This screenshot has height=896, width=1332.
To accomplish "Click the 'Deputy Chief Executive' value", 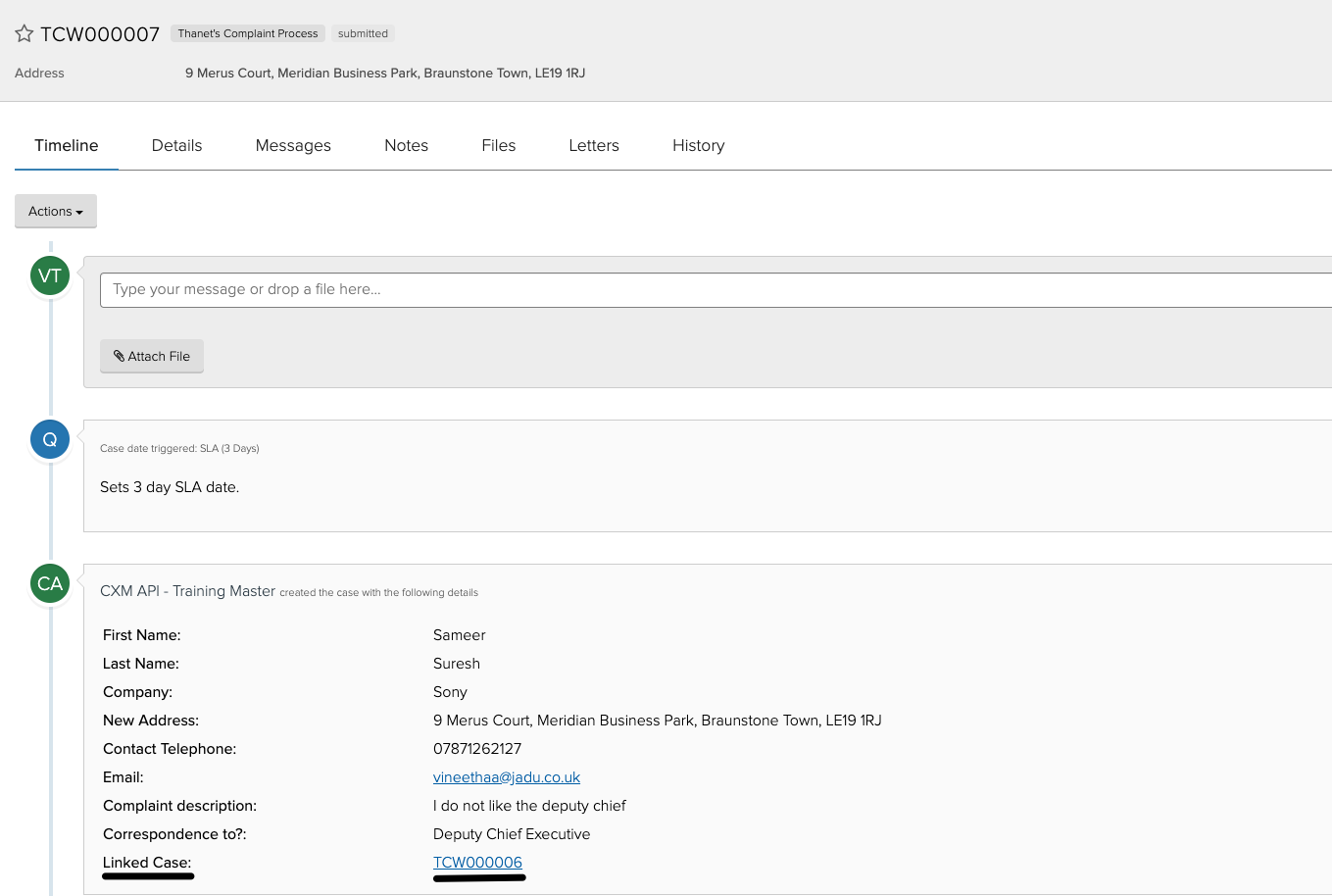I will [x=512, y=834].
